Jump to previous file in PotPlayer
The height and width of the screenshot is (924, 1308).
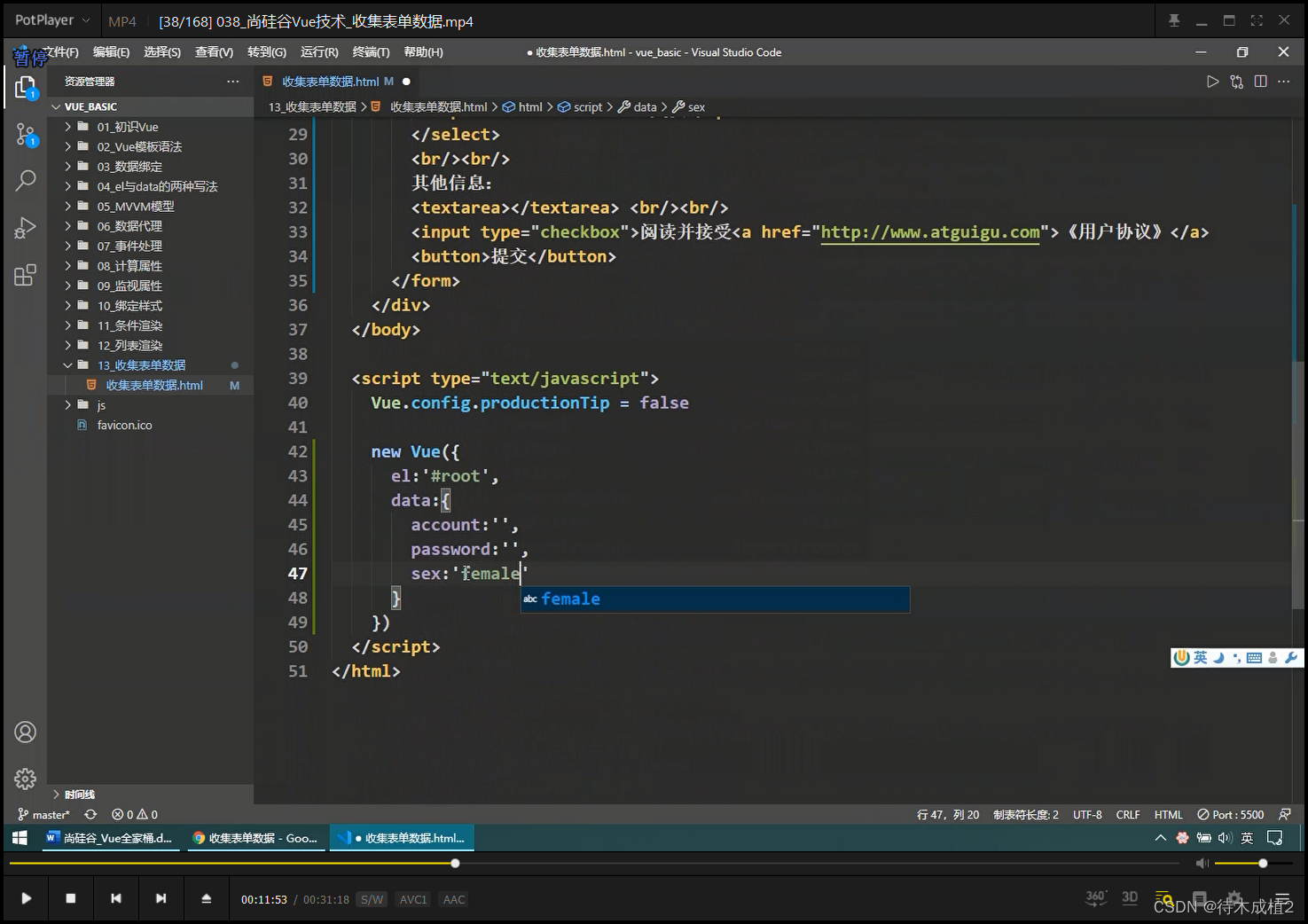click(x=116, y=898)
